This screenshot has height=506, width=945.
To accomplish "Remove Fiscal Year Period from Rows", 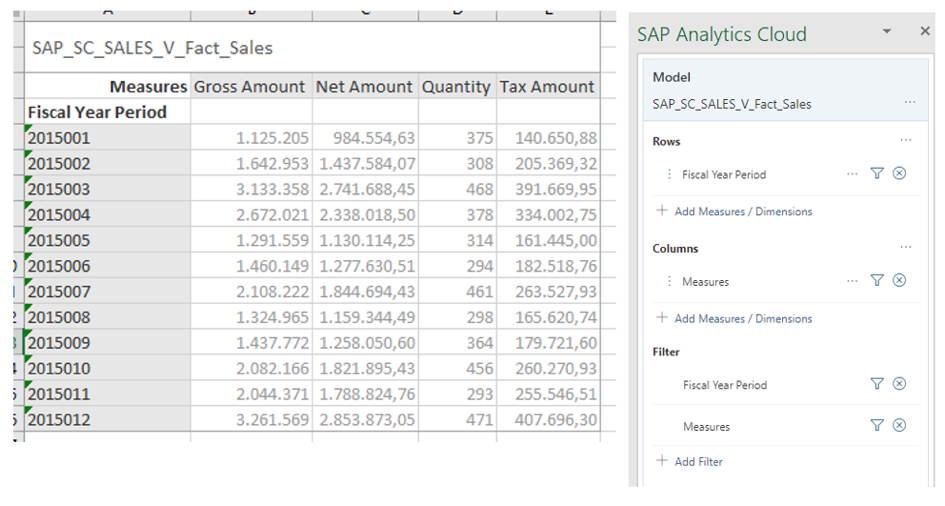I will coord(899,174).
